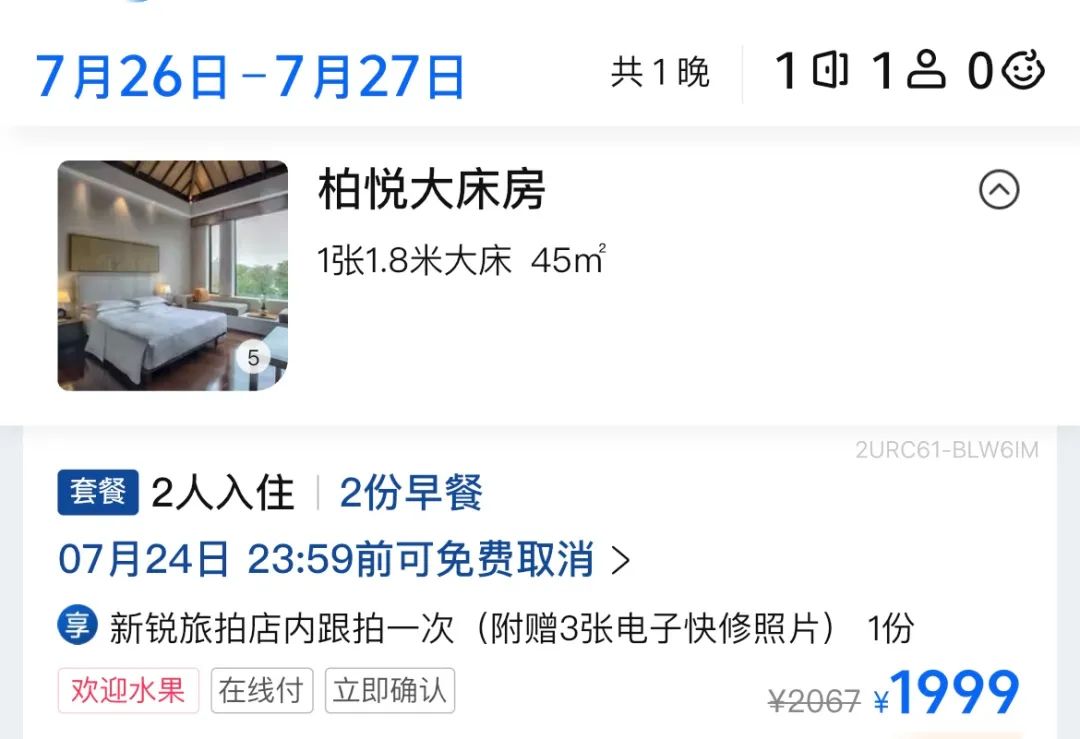The image size is (1080, 739).
Task: Tap the ¥1999 price
Action: coord(947,693)
